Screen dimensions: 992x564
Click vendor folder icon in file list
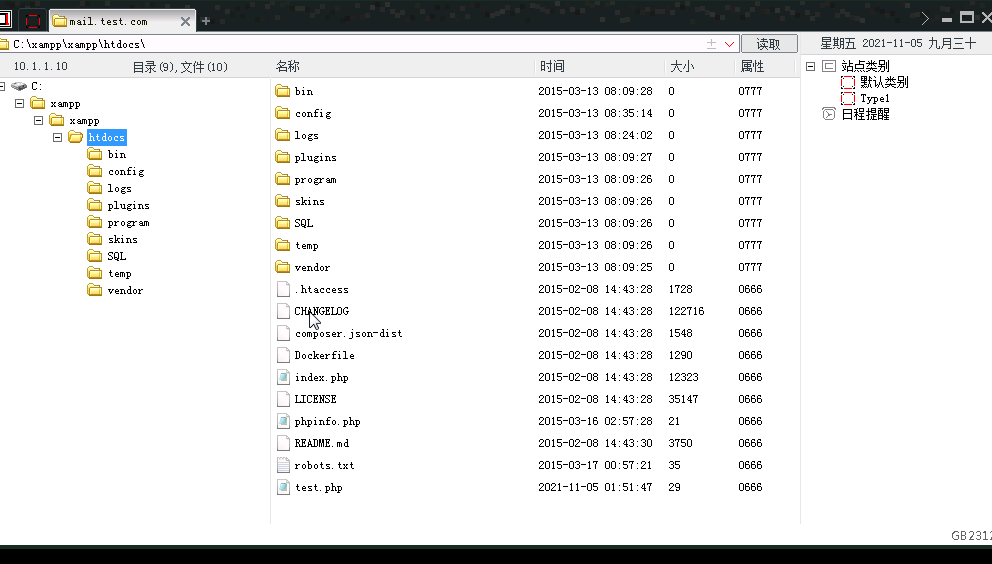[283, 267]
